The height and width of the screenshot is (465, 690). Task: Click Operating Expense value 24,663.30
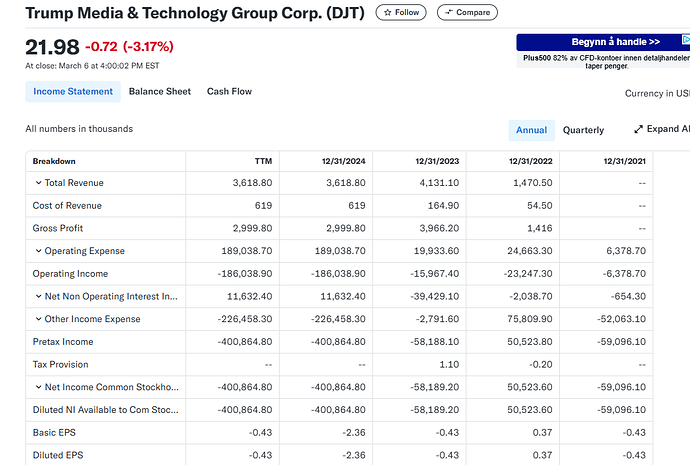point(530,251)
